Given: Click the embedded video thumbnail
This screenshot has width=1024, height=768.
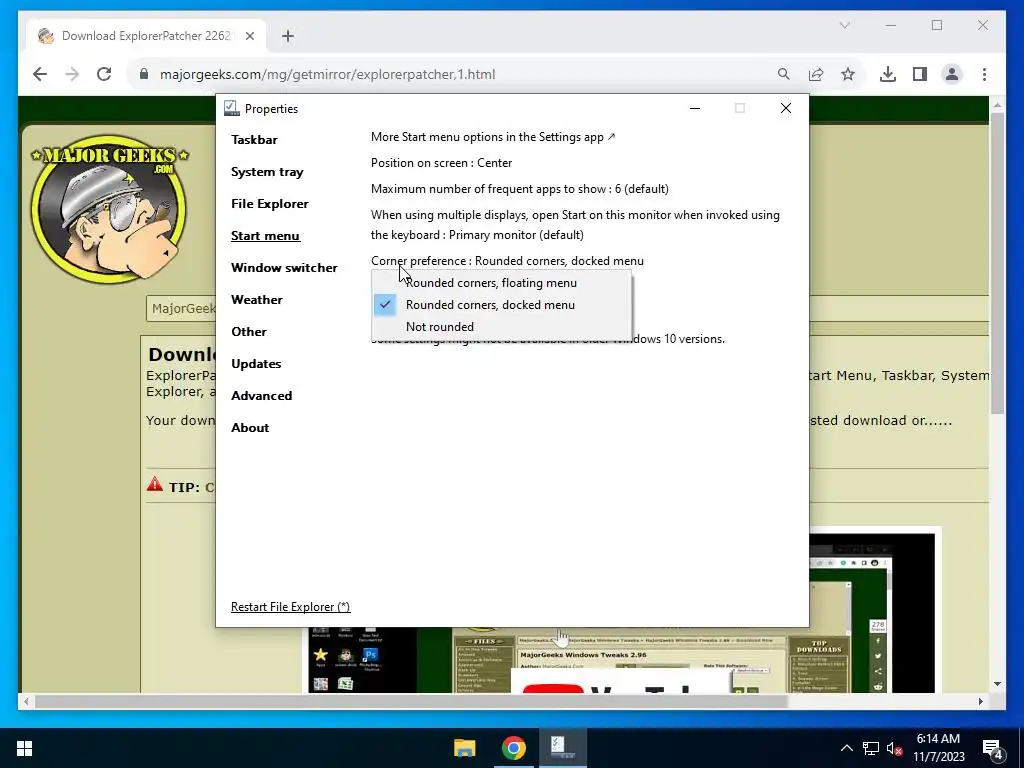Looking at the screenshot, I should point(622,660).
